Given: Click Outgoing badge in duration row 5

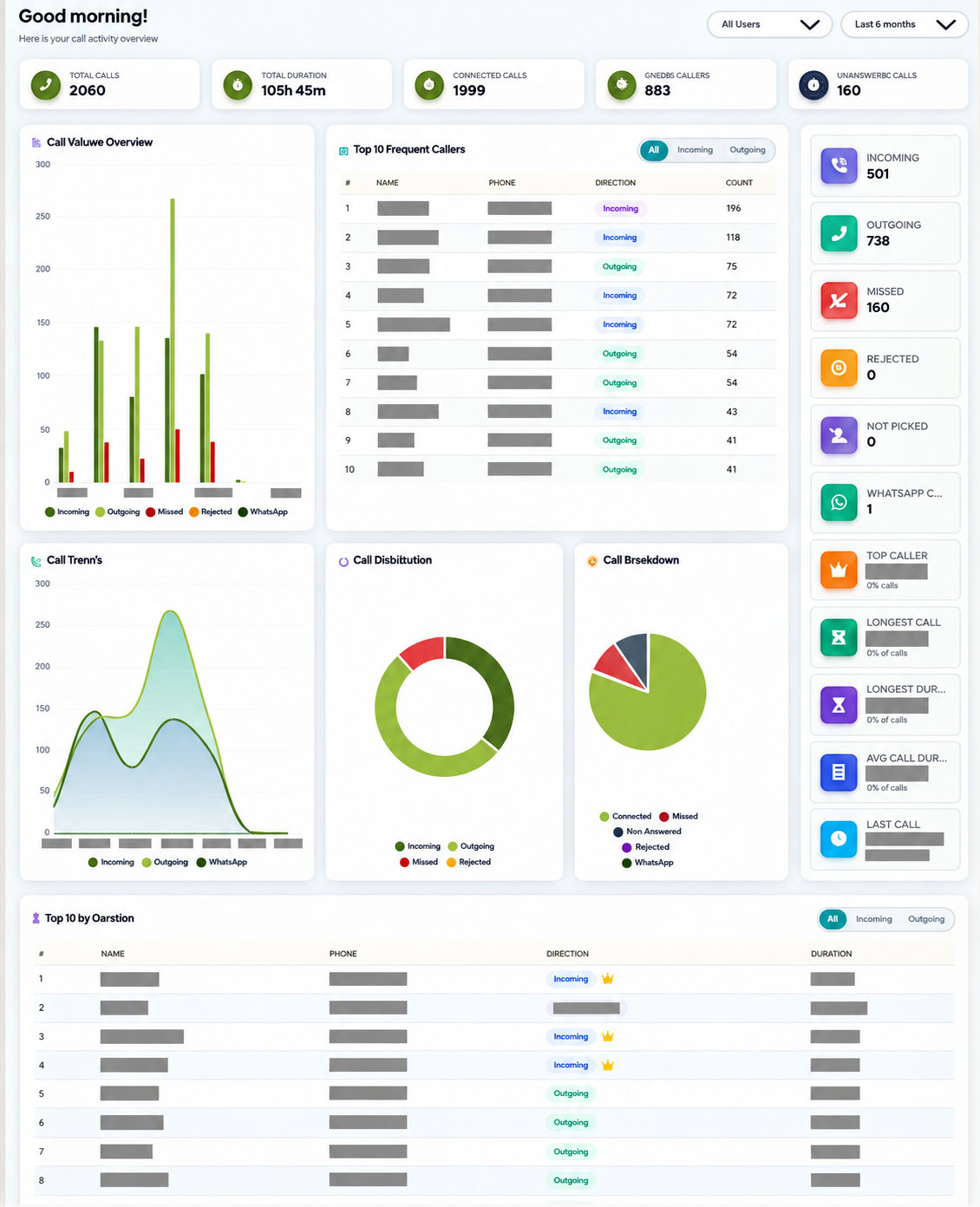Looking at the screenshot, I should 571,1093.
